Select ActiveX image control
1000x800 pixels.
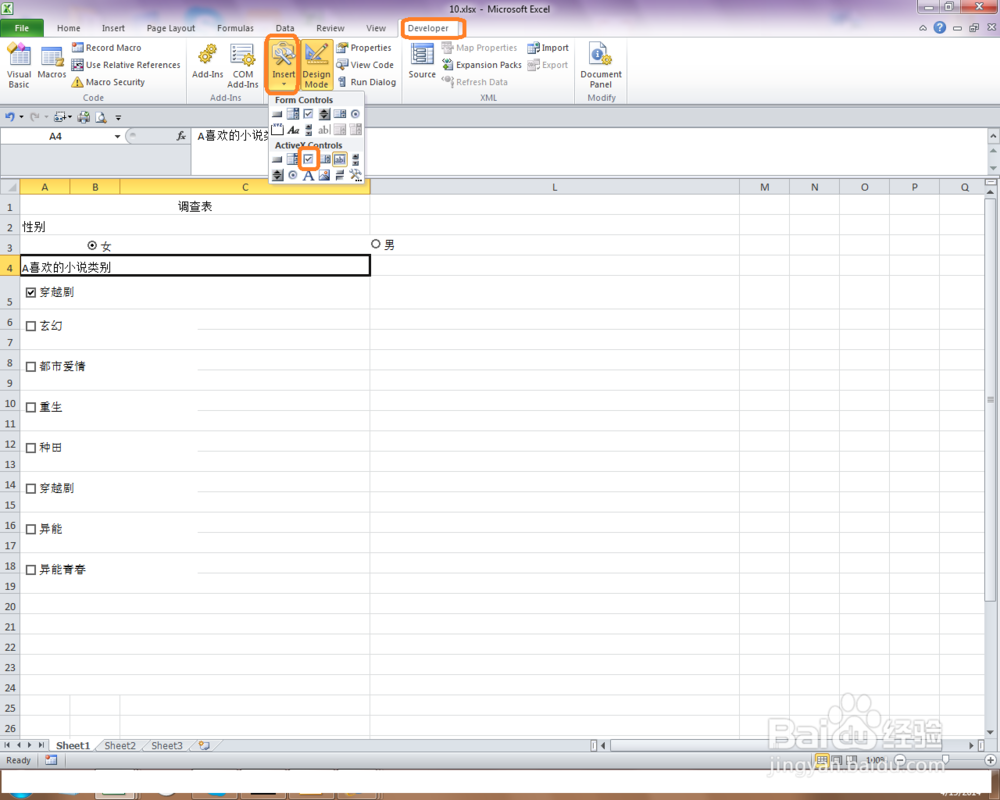click(x=324, y=175)
